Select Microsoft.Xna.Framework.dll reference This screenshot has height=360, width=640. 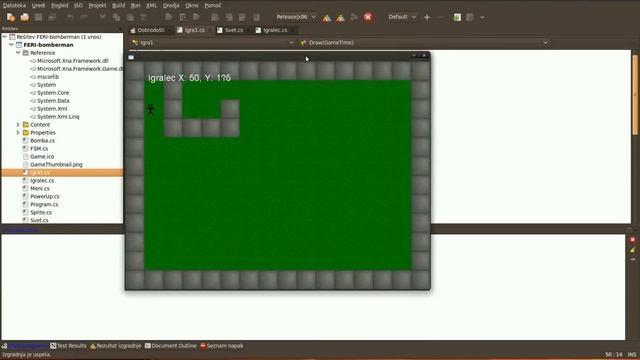click(72, 61)
